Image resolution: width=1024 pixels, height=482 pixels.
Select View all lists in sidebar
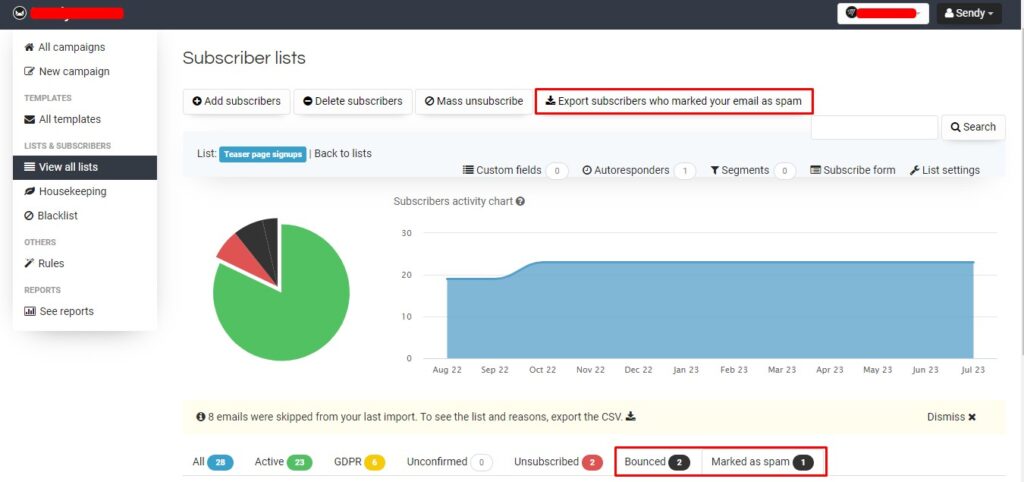pyautogui.click(x=85, y=167)
